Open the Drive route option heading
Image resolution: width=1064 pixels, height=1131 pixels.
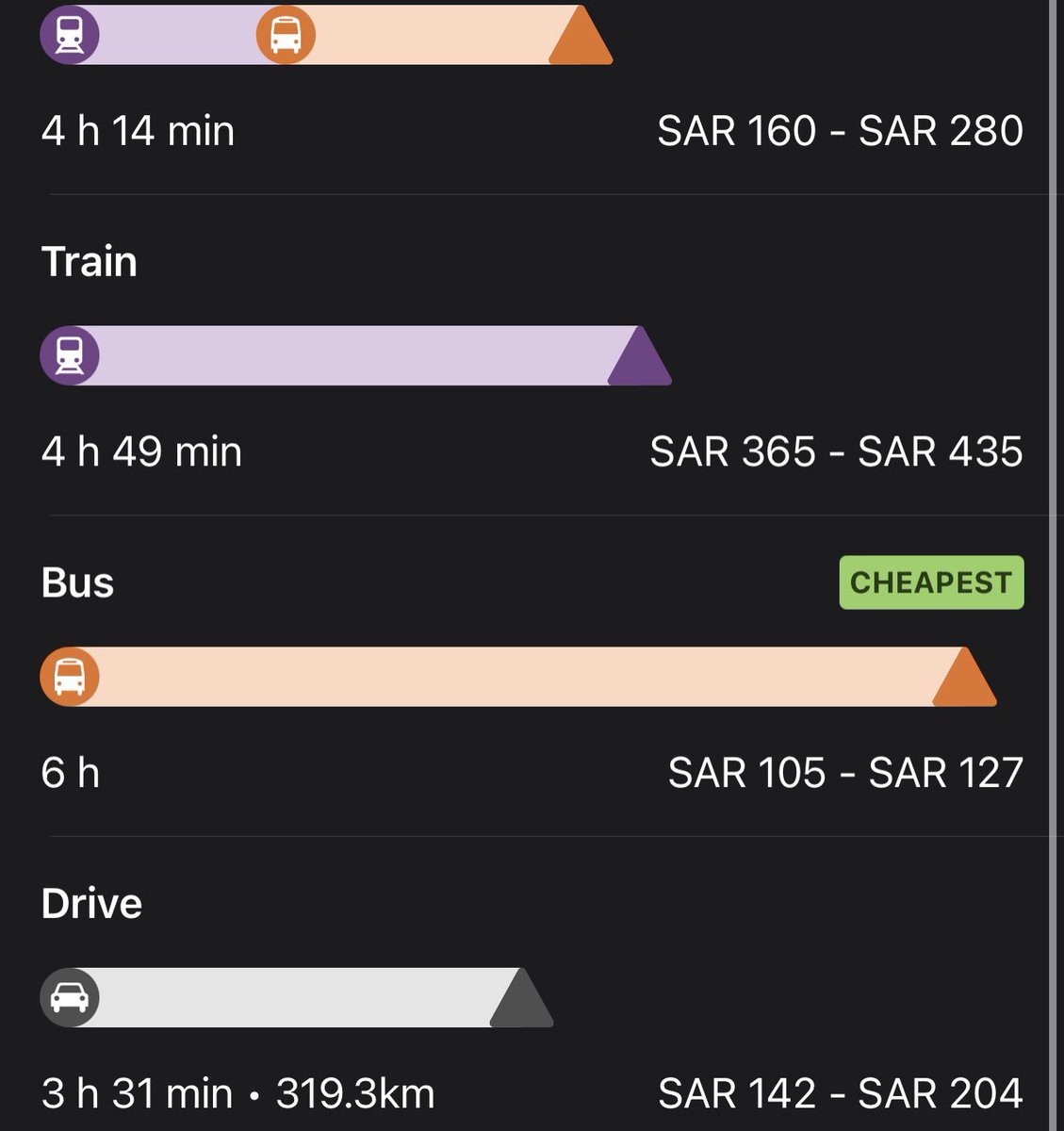point(91,903)
